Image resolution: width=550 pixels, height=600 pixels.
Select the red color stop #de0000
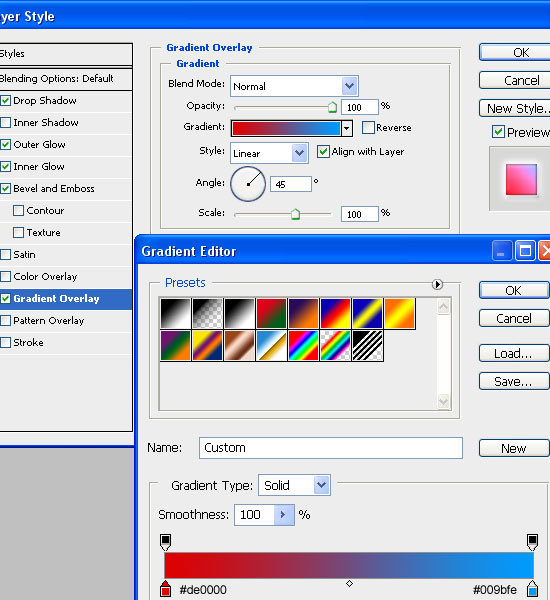tap(165, 589)
